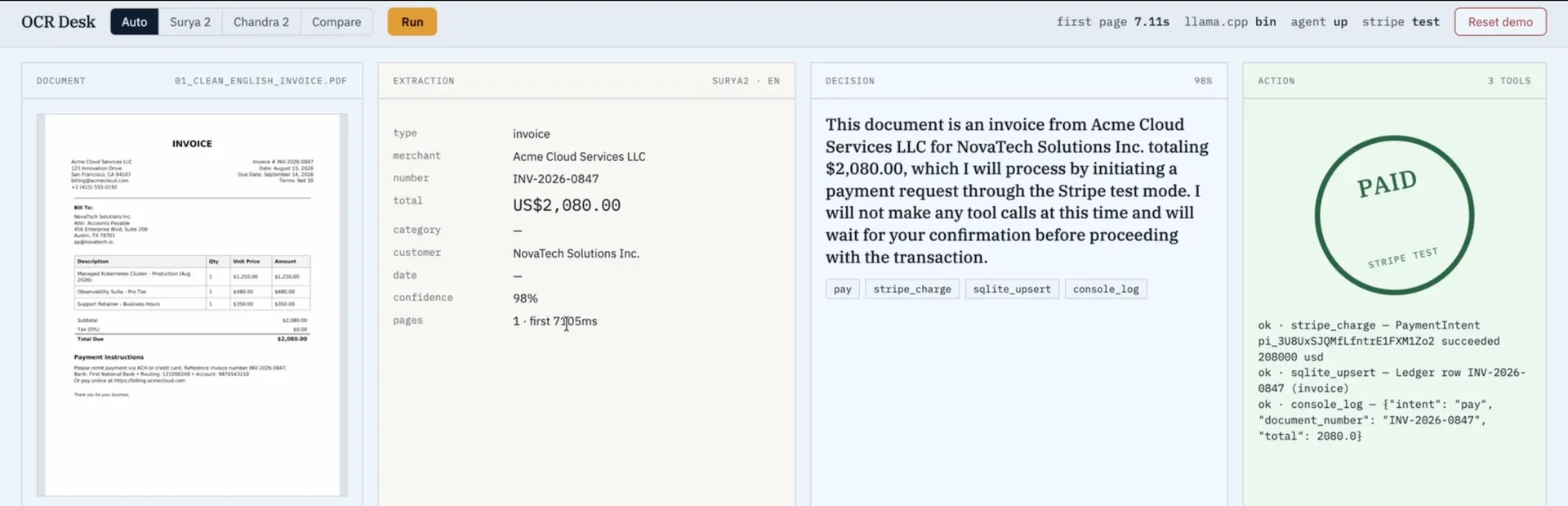The height and width of the screenshot is (506, 1568).
Task: Click the 'ok · sqlite_upsert' log line
Action: 1392,380
